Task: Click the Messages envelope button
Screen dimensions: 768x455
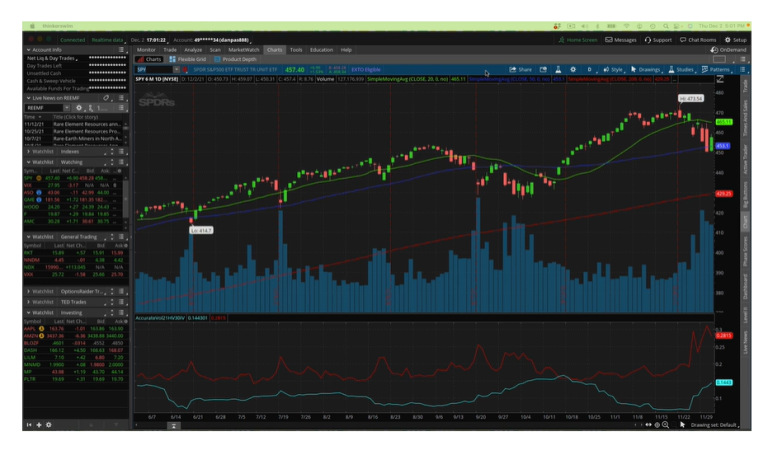Action: tap(620, 40)
